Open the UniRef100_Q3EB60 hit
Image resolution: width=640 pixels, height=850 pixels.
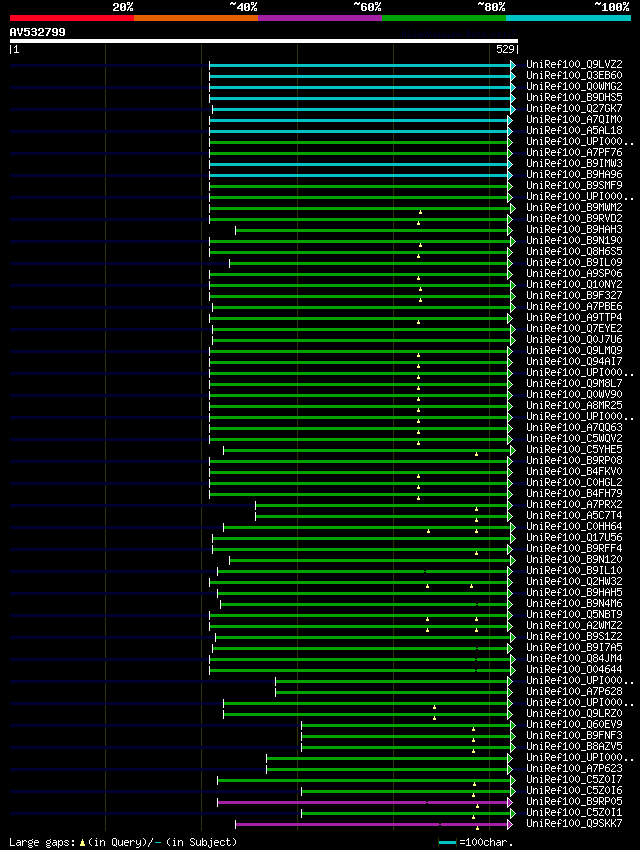click(x=574, y=75)
